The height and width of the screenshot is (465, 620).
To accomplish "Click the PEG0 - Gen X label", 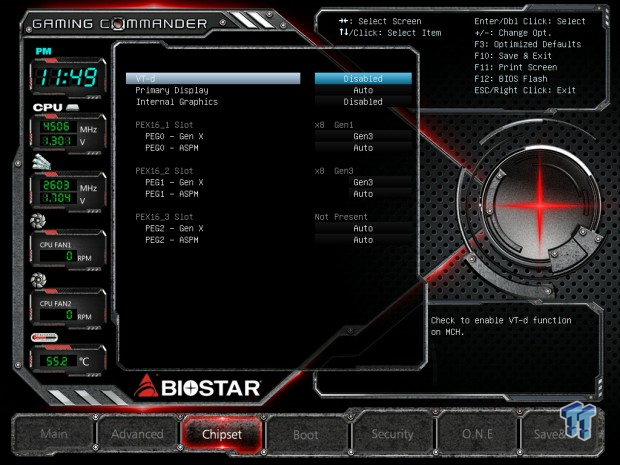I will click(174, 136).
